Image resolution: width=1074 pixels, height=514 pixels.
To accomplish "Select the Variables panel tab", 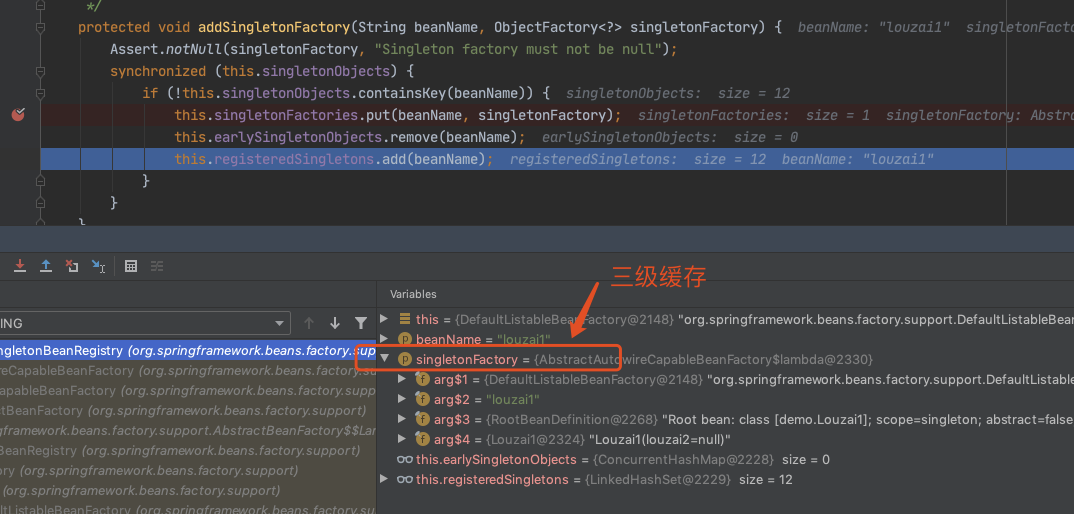I will [x=413, y=294].
